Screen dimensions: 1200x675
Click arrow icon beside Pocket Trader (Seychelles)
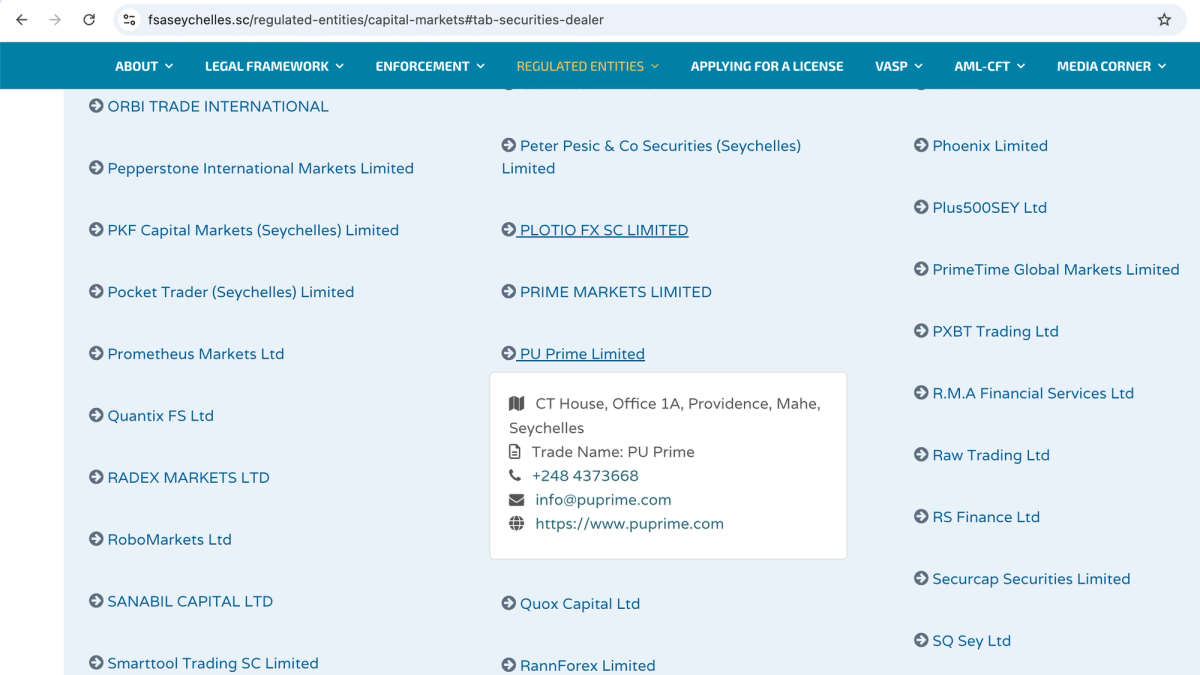click(x=96, y=292)
